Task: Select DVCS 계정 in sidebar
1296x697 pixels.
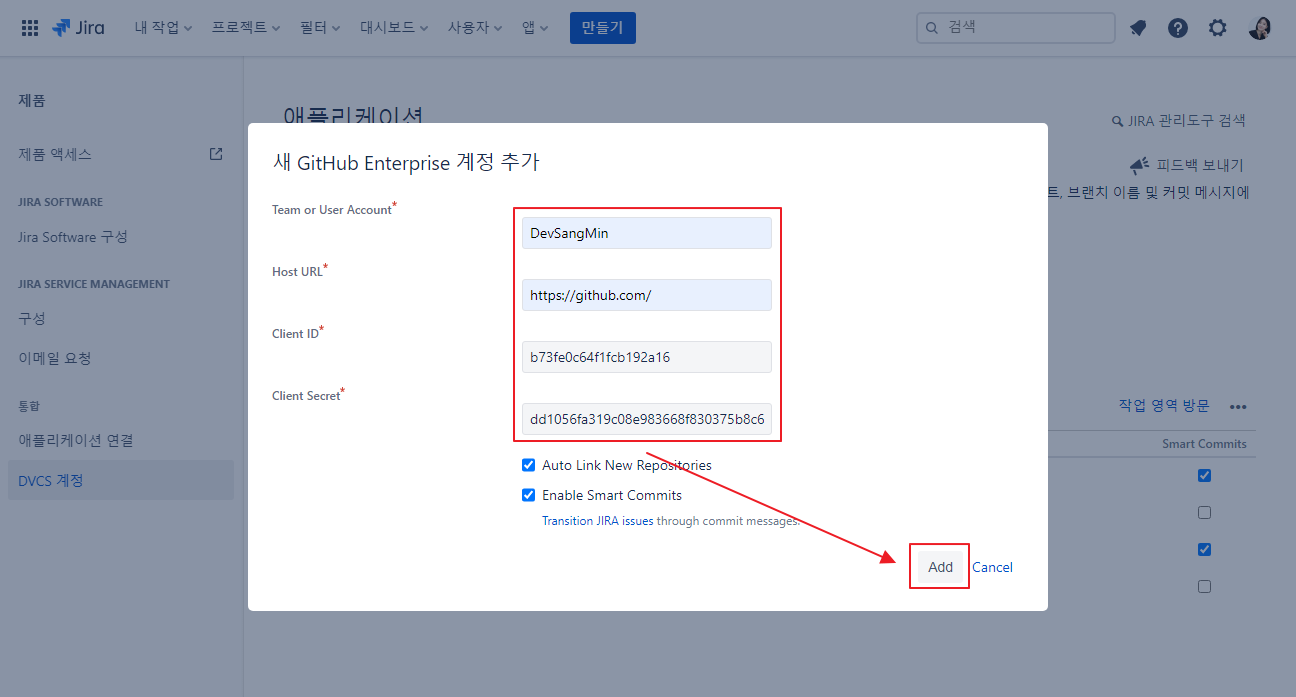Action: pos(120,480)
